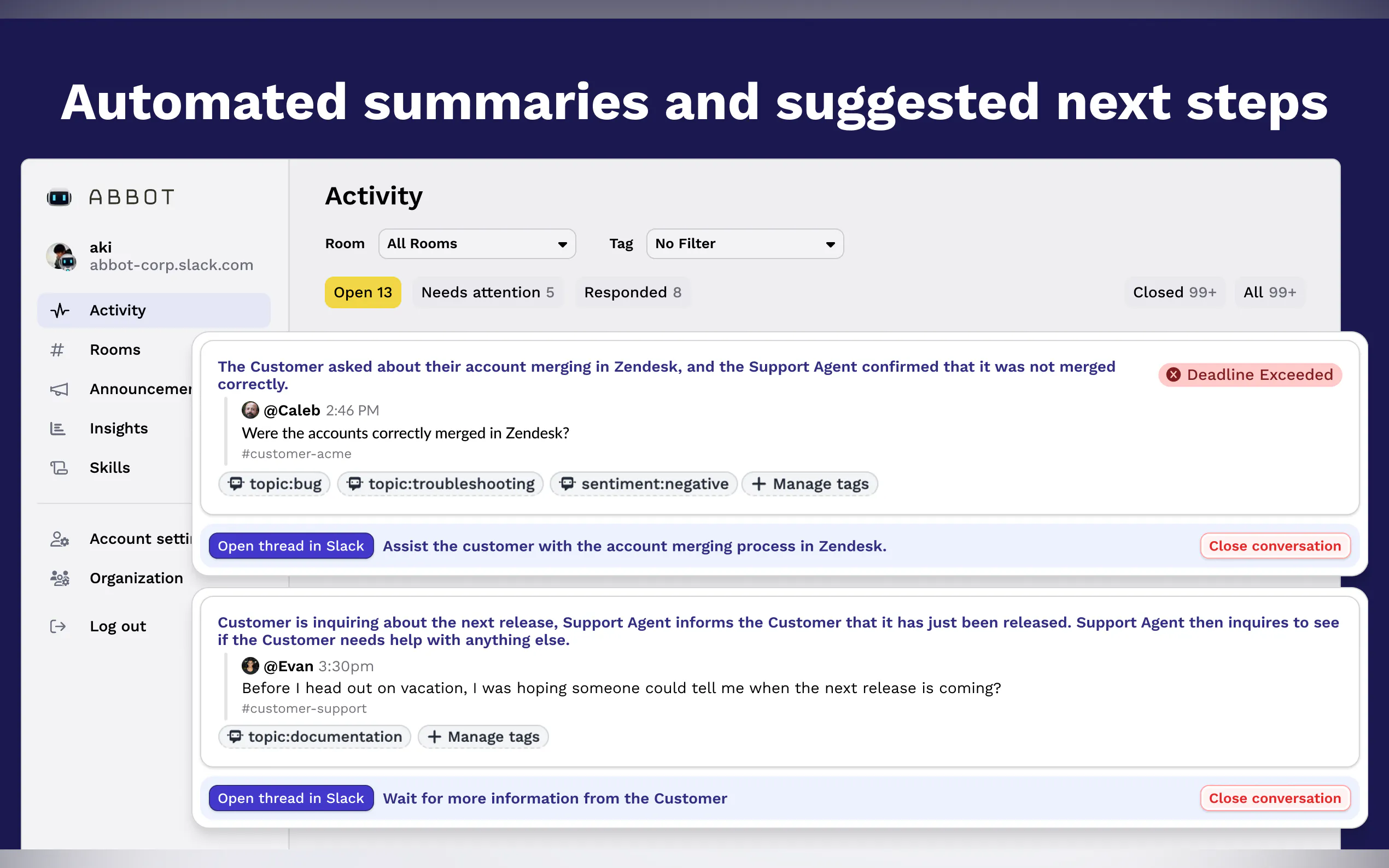Click the Skills scroll icon
Viewport: 1389px width, 868px height.
pos(59,468)
